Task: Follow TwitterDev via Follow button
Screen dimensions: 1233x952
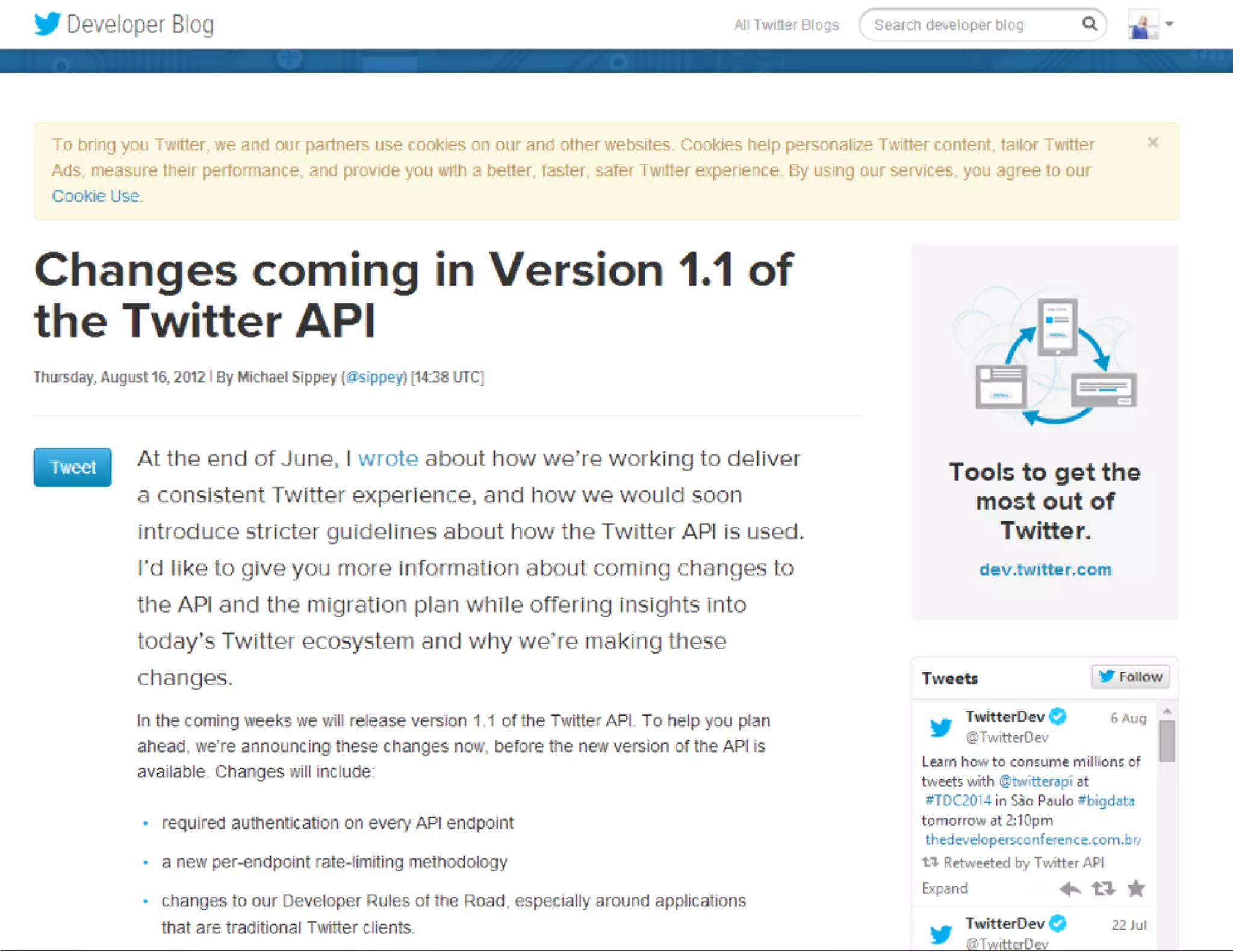Action: click(x=1131, y=676)
